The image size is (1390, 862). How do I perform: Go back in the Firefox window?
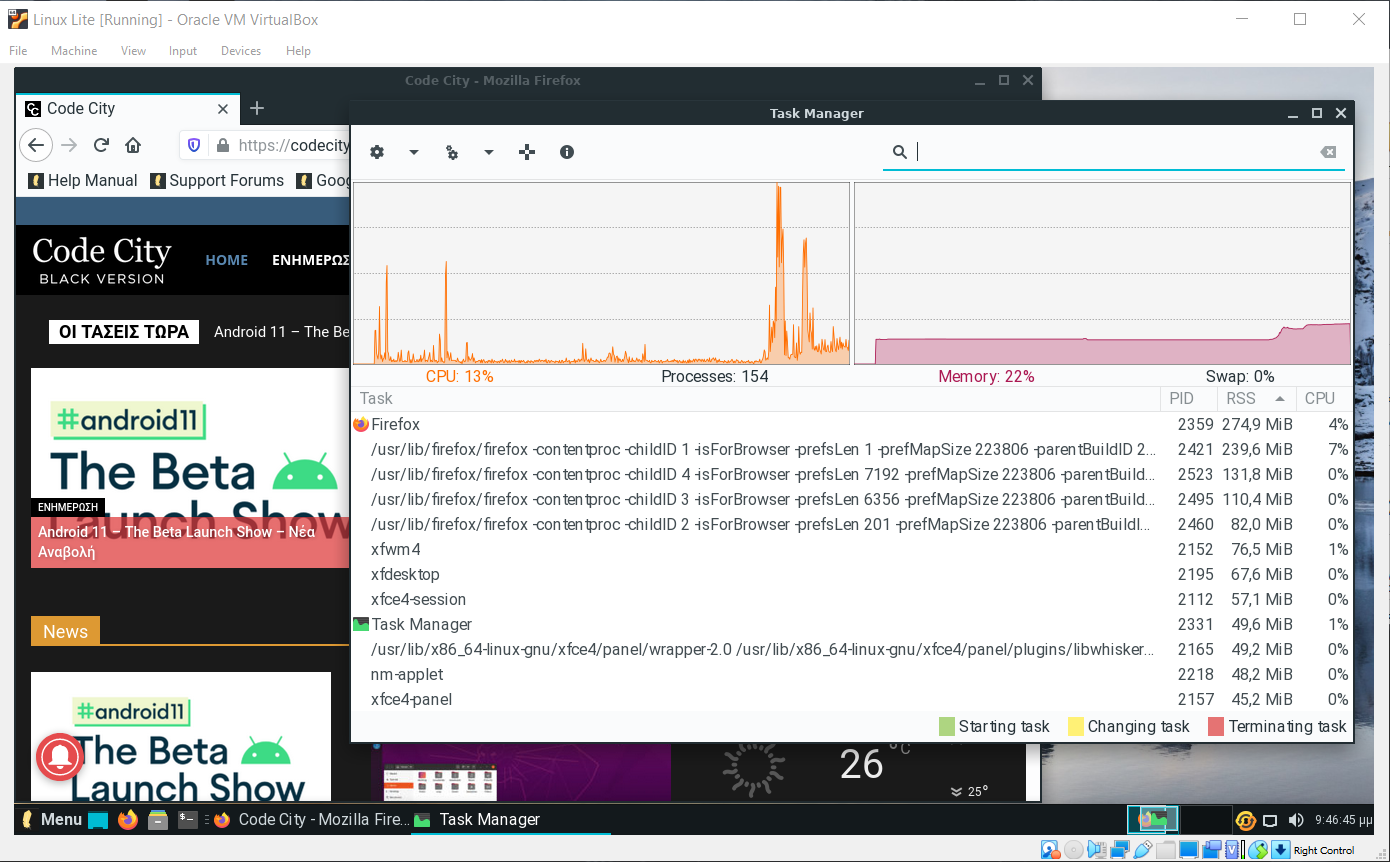36,145
